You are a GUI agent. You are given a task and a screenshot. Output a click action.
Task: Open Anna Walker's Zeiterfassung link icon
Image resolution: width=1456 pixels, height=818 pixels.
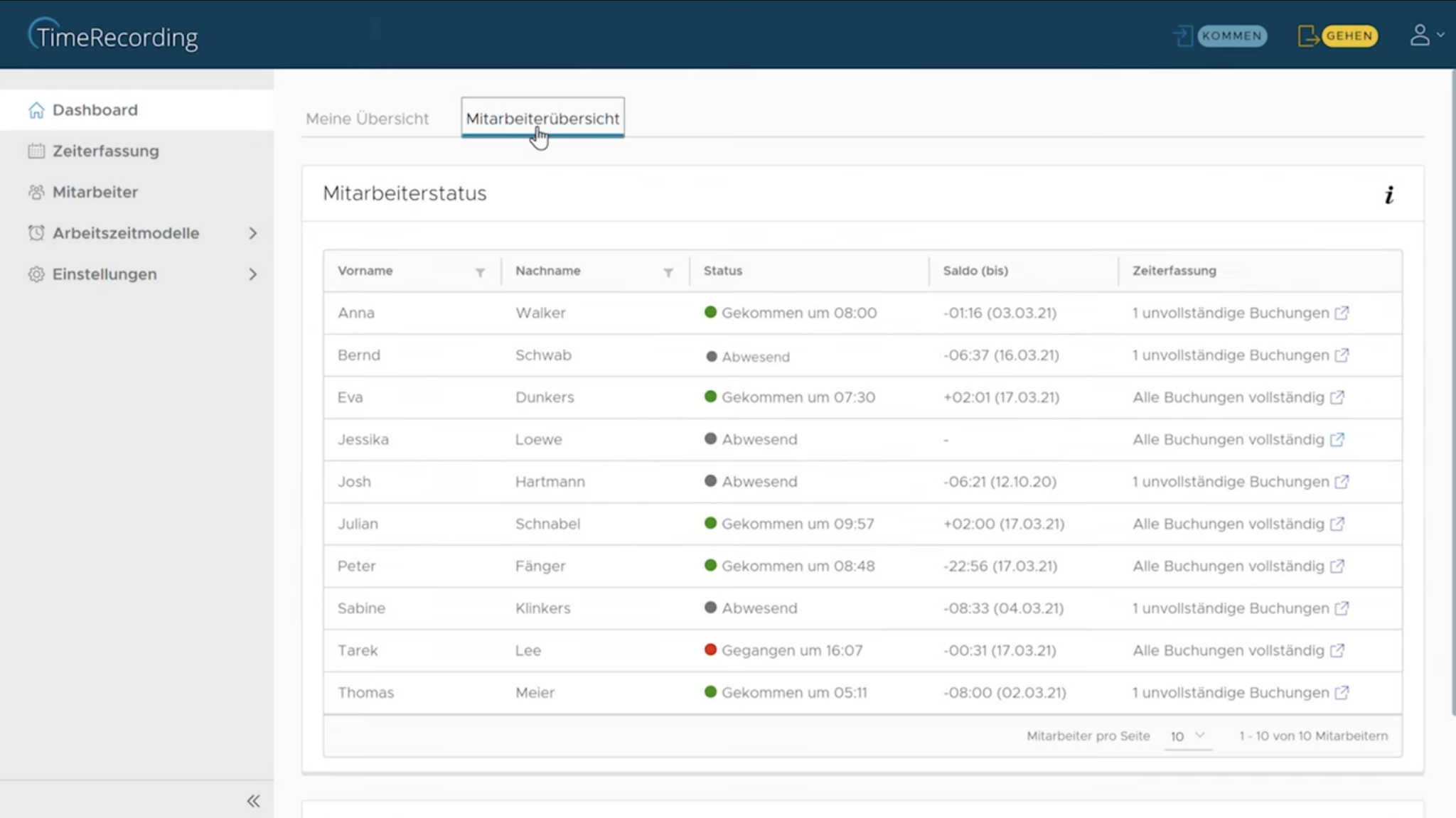coord(1342,313)
